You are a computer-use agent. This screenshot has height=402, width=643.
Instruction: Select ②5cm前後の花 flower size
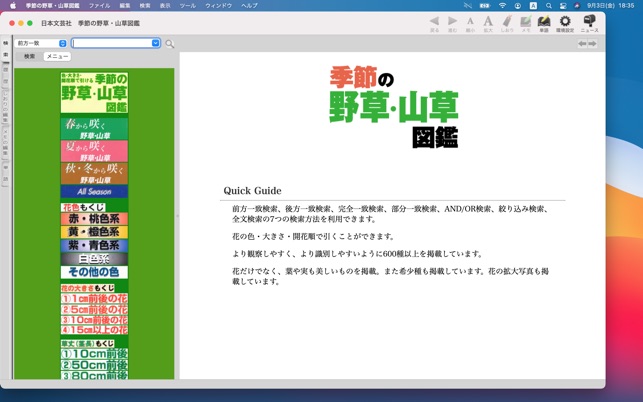pyautogui.click(x=94, y=309)
